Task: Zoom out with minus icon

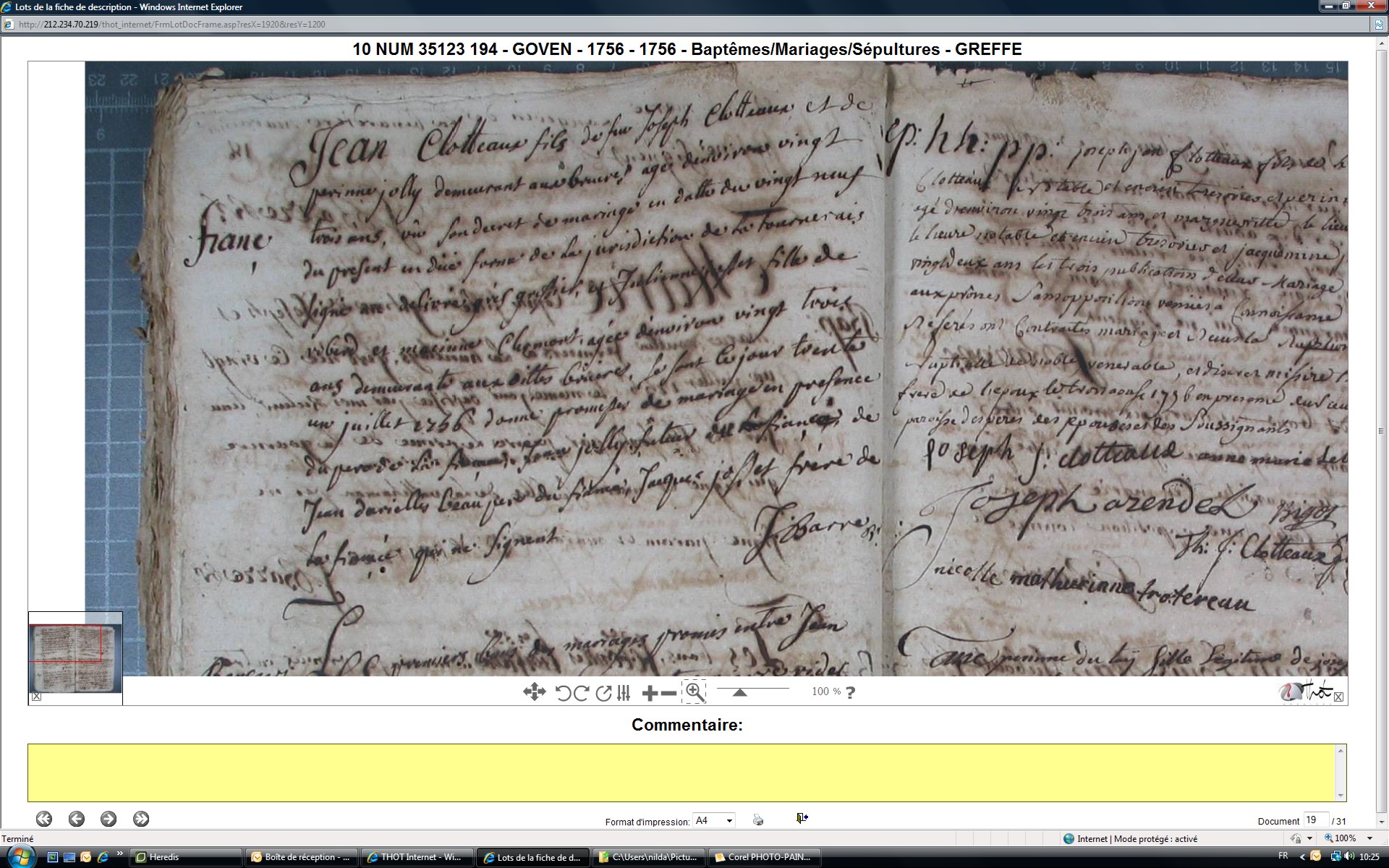Action: [x=669, y=693]
